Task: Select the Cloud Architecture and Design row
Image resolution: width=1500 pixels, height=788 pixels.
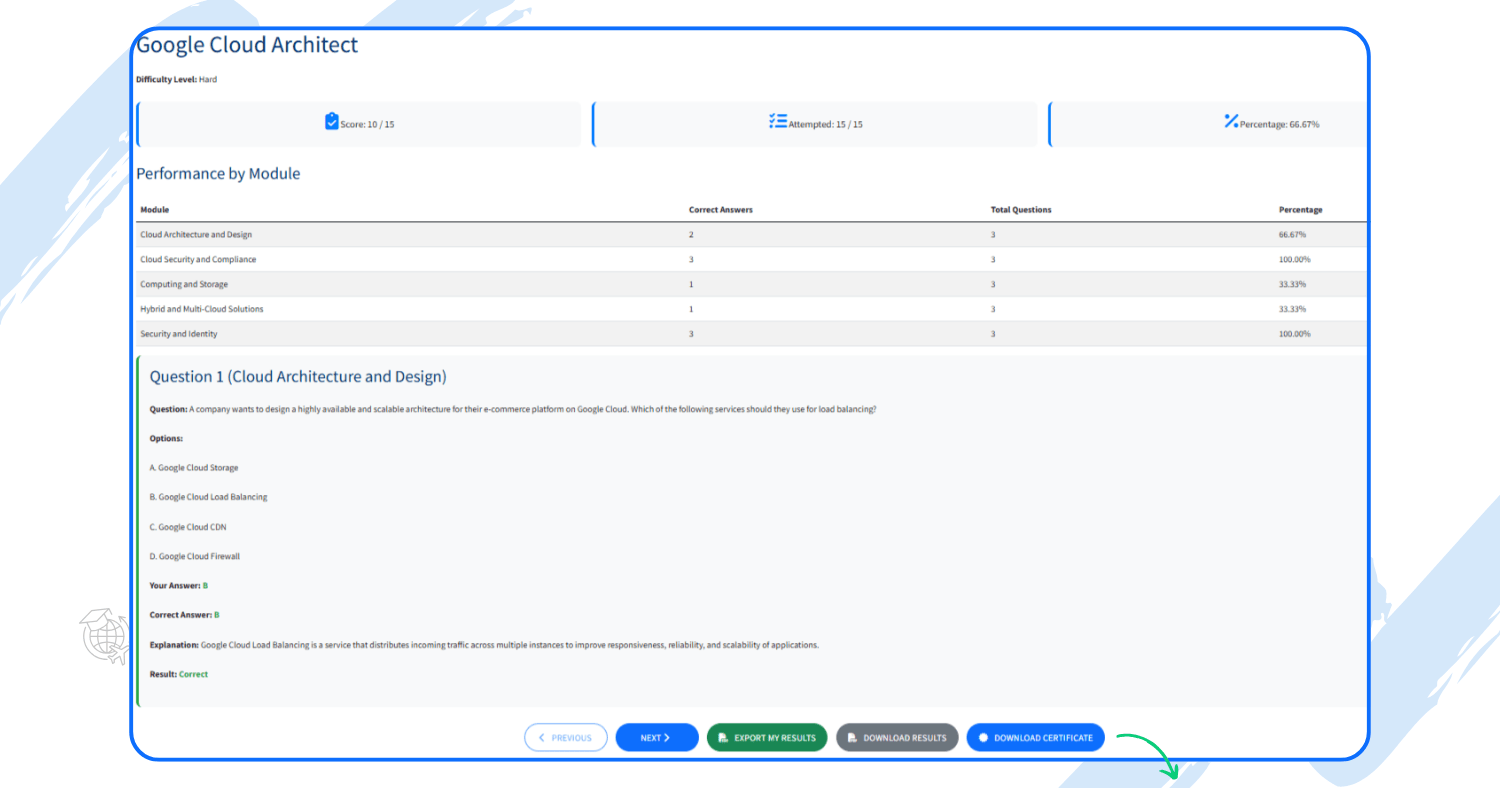Action: point(196,235)
